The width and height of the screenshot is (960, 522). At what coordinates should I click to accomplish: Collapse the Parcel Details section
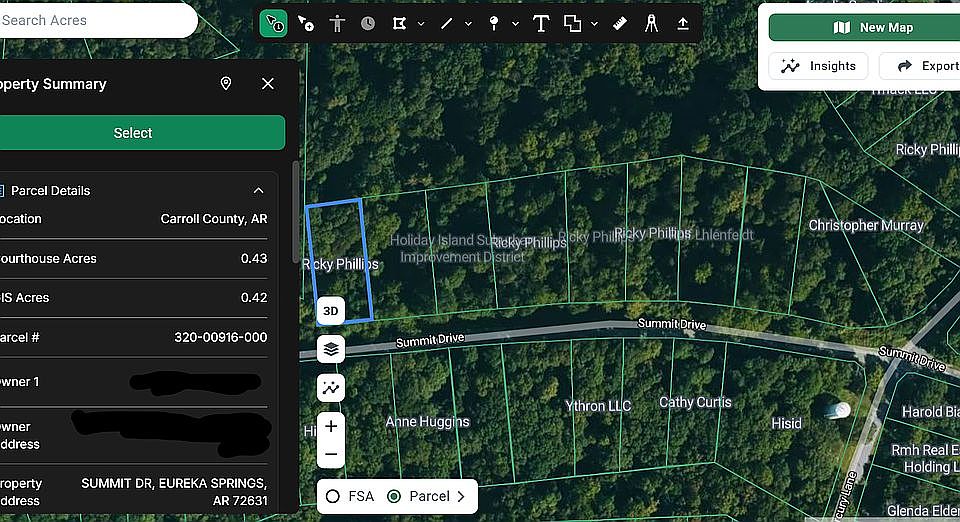(x=258, y=191)
